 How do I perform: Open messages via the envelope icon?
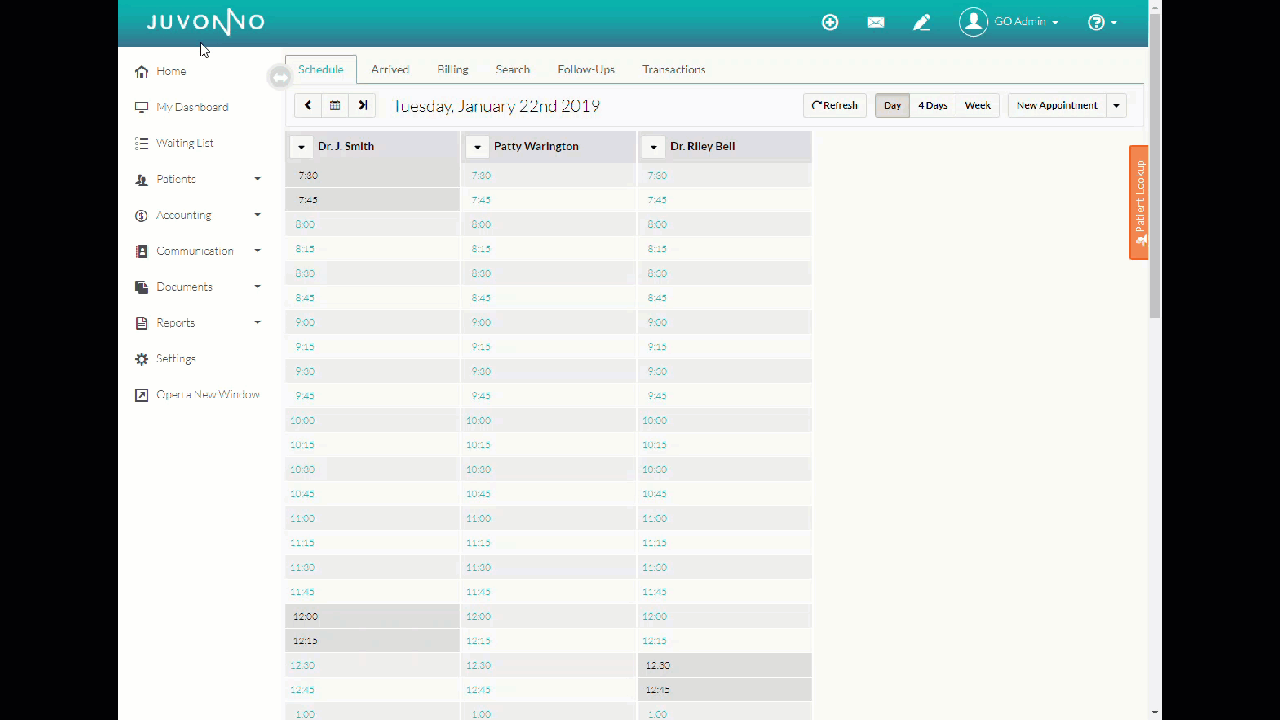(x=875, y=22)
